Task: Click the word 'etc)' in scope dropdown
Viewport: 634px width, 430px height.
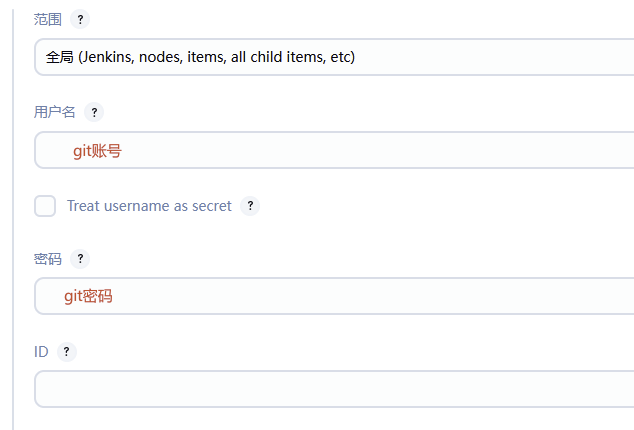Action: (343, 57)
